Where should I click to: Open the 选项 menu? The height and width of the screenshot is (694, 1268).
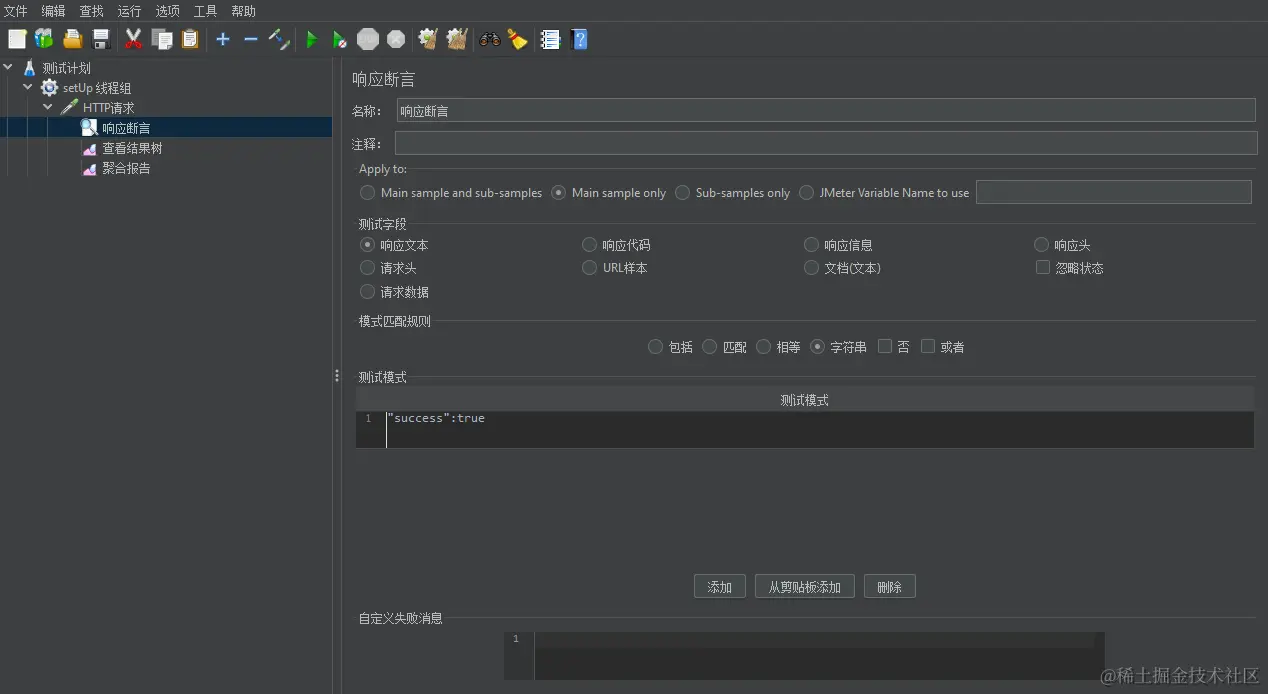[x=166, y=11]
